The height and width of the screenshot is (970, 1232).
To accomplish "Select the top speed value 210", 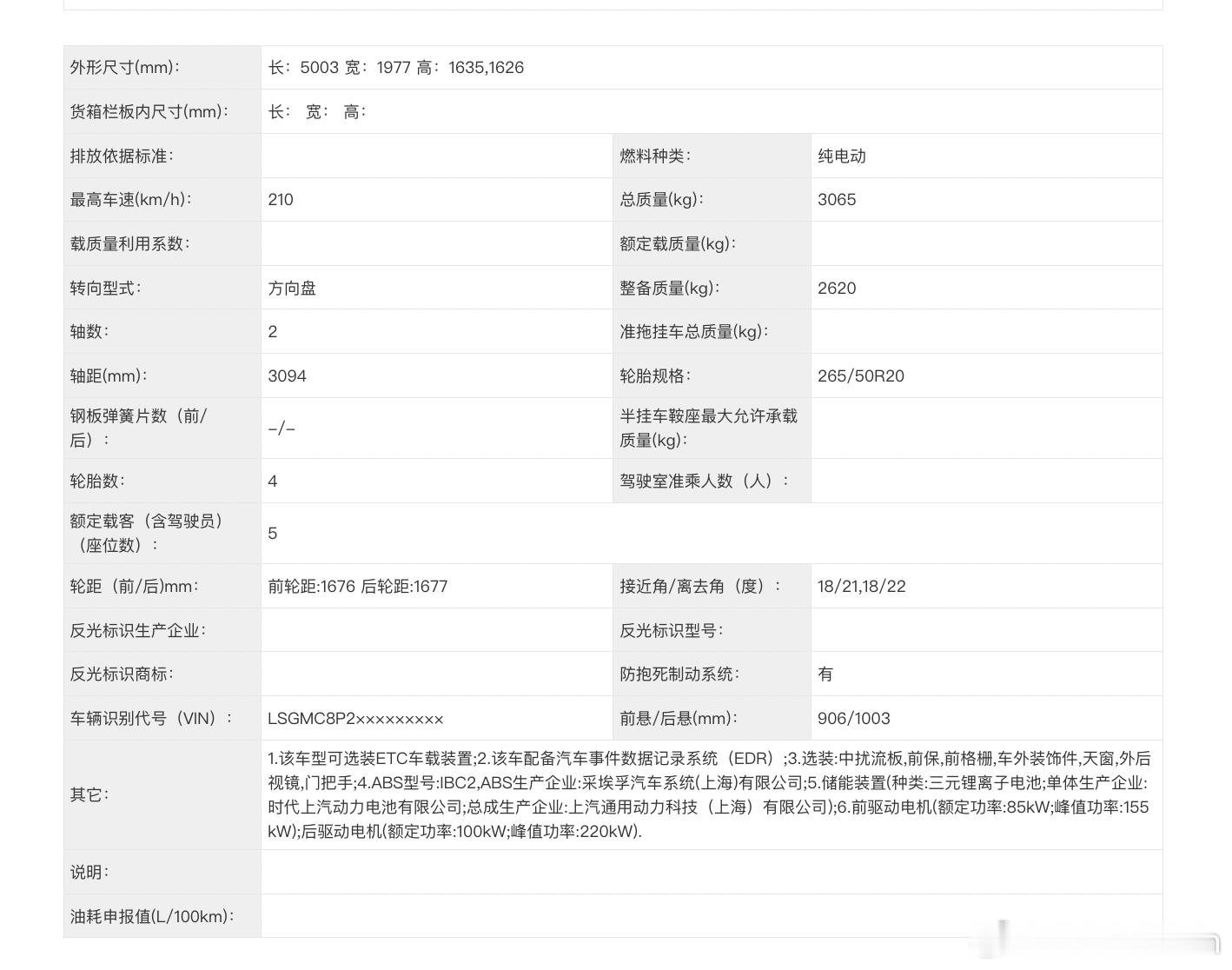I will pyautogui.click(x=281, y=200).
